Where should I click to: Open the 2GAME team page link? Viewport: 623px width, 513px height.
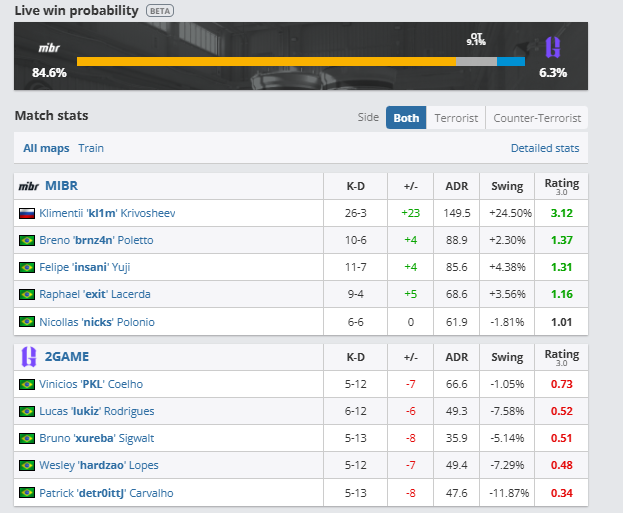[x=67, y=356]
